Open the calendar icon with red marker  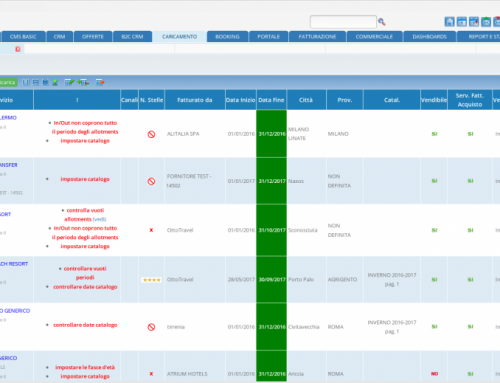click(x=474, y=22)
